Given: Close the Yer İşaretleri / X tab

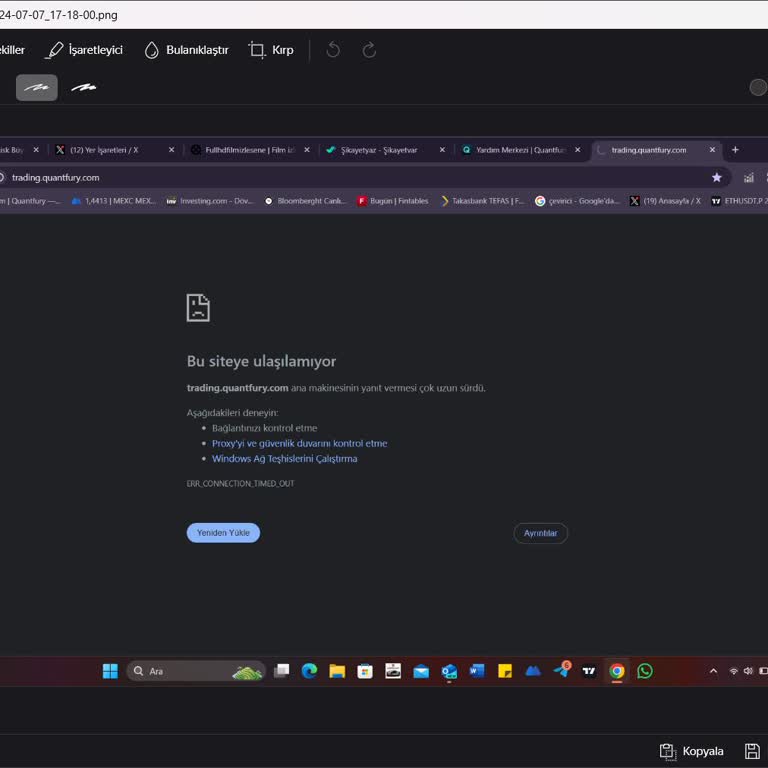Looking at the screenshot, I should point(171,150).
